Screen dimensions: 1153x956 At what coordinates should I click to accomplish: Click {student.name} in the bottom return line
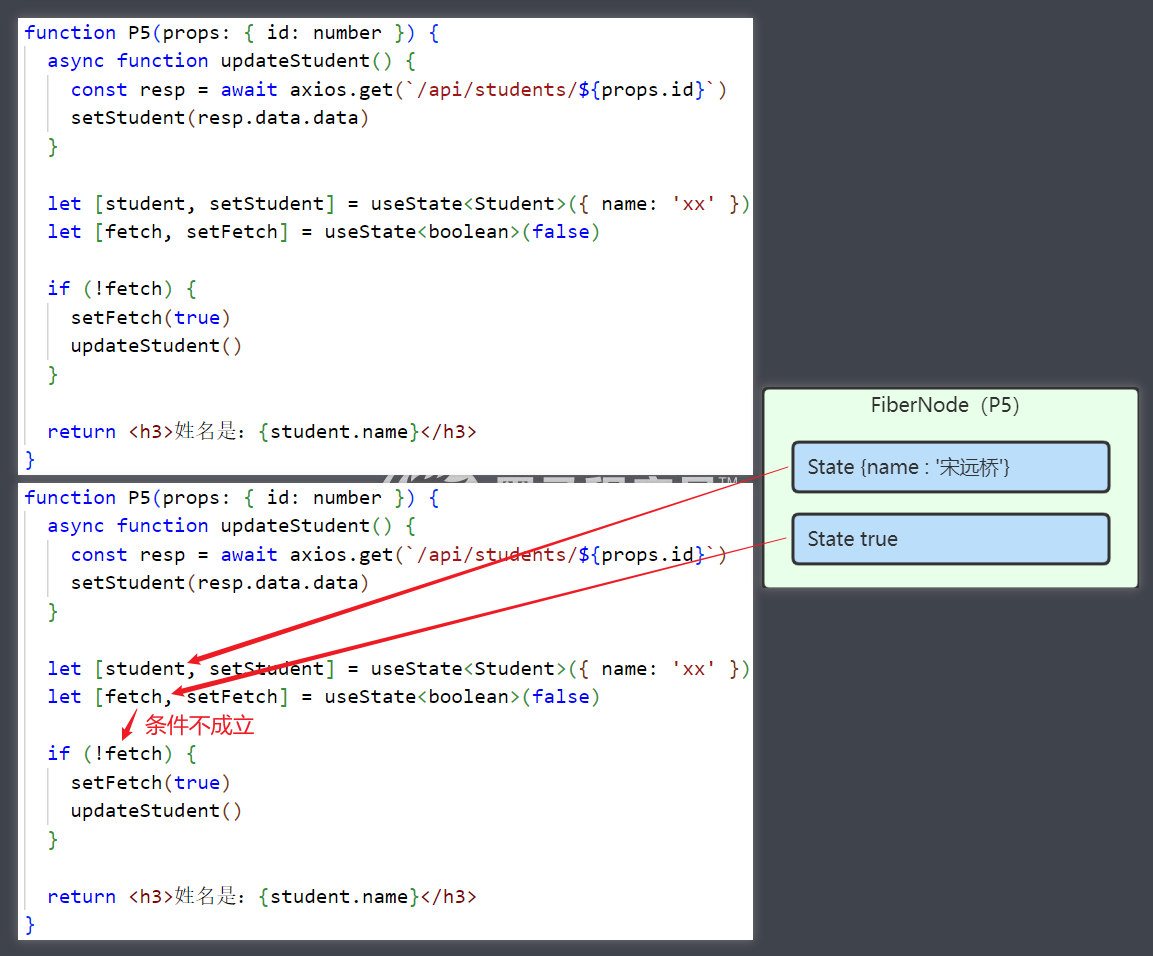[x=339, y=897]
